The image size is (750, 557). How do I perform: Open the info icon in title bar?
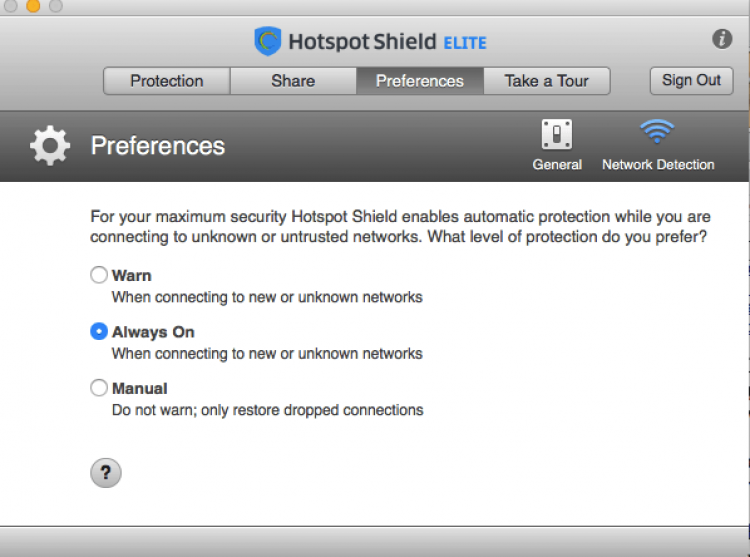pyautogui.click(x=722, y=39)
